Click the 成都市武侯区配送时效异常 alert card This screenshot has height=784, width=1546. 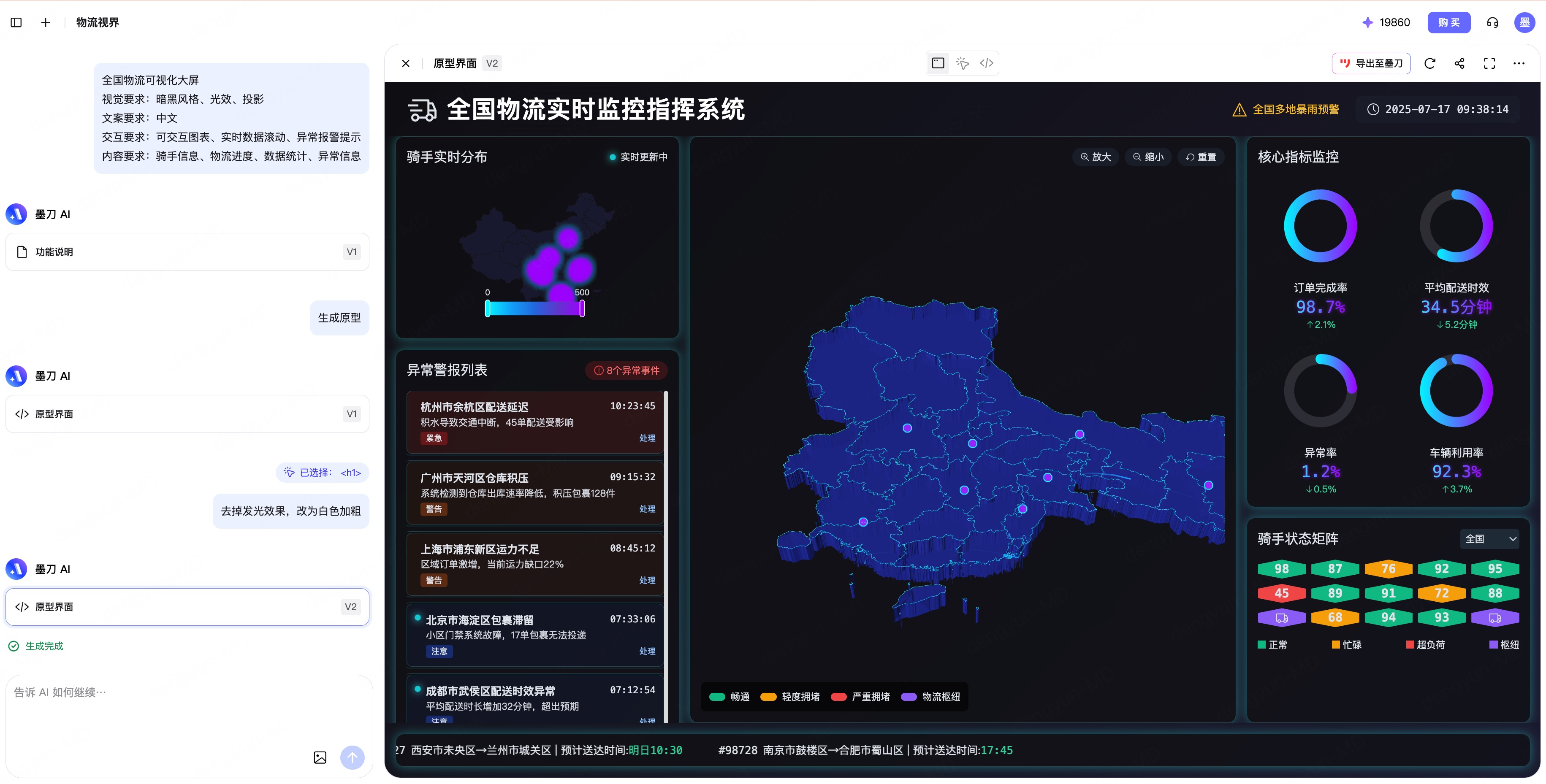pos(535,699)
